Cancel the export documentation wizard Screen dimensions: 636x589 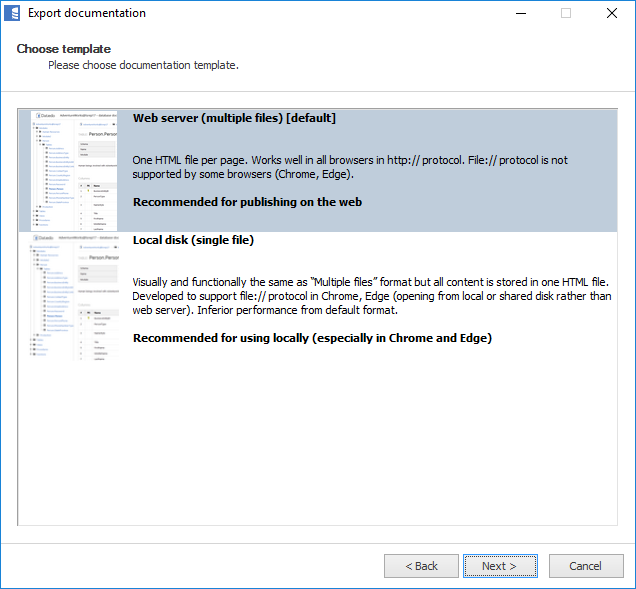click(585, 566)
